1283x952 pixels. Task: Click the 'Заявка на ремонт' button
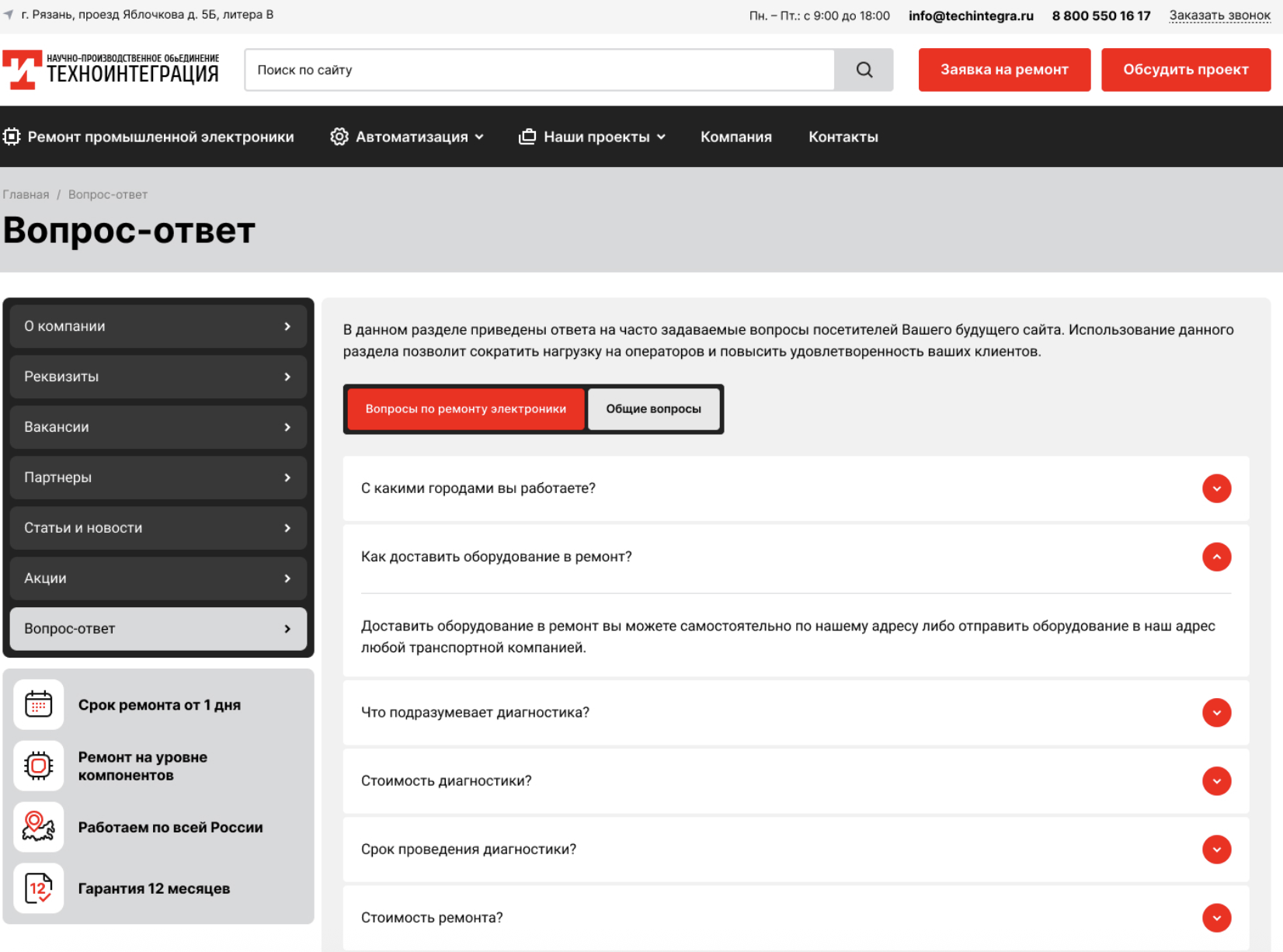(x=1004, y=70)
